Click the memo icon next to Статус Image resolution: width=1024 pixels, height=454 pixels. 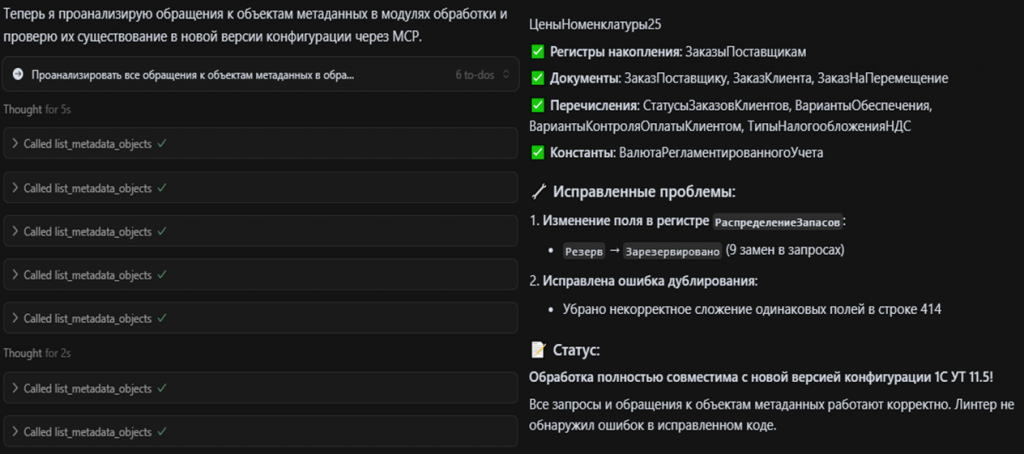538,350
